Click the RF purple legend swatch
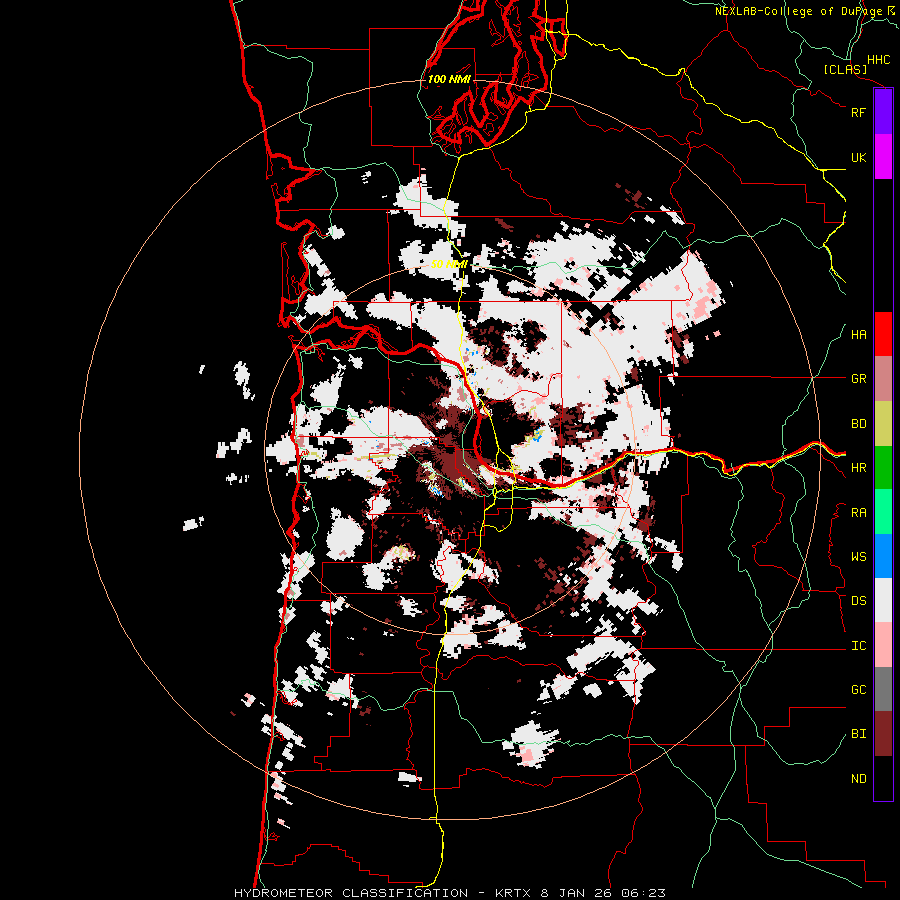This screenshot has height=900, width=900. (883, 112)
